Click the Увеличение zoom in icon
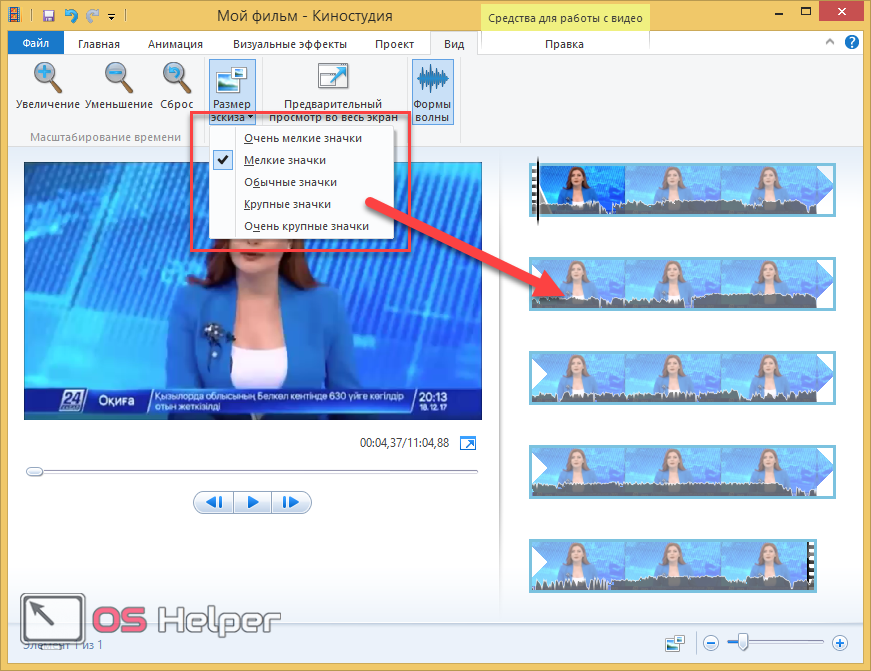The image size is (871, 671). pos(46,78)
